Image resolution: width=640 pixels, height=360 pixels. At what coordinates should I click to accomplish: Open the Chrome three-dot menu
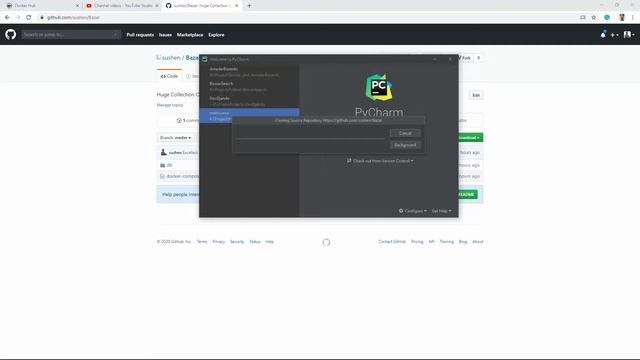pos(633,18)
